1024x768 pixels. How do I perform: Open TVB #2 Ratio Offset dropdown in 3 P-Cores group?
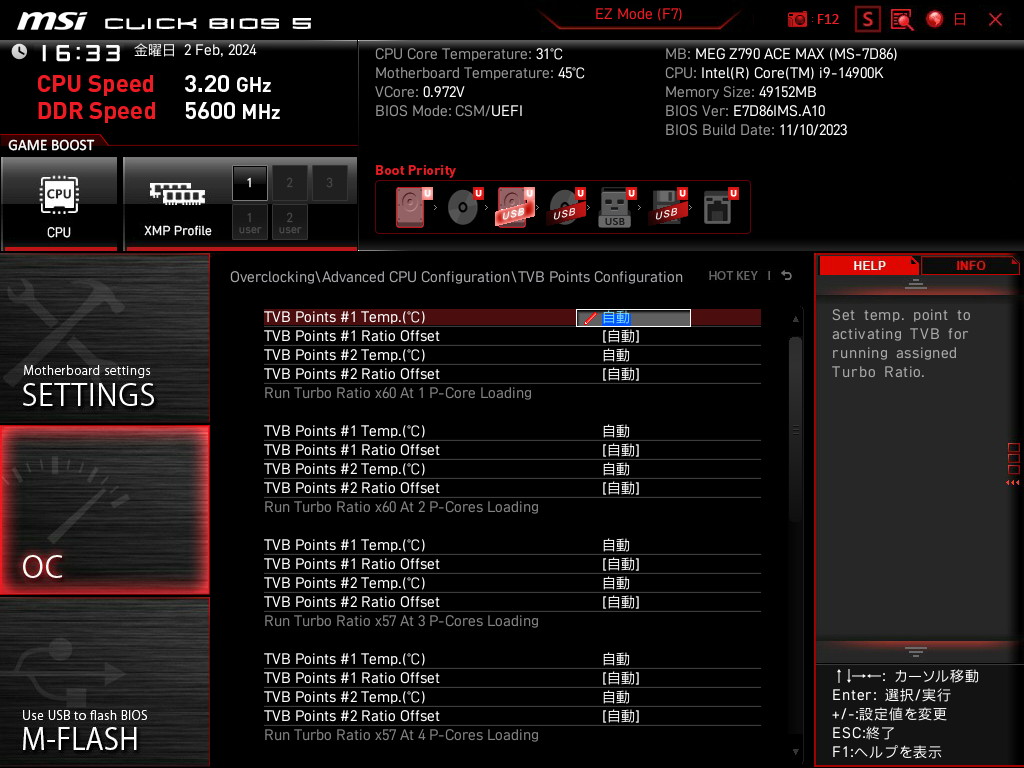[x=620, y=602]
